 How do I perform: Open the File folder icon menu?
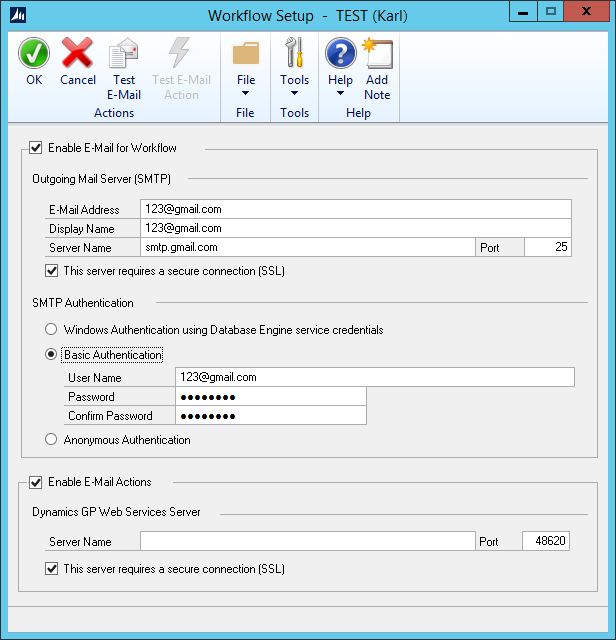(246, 53)
